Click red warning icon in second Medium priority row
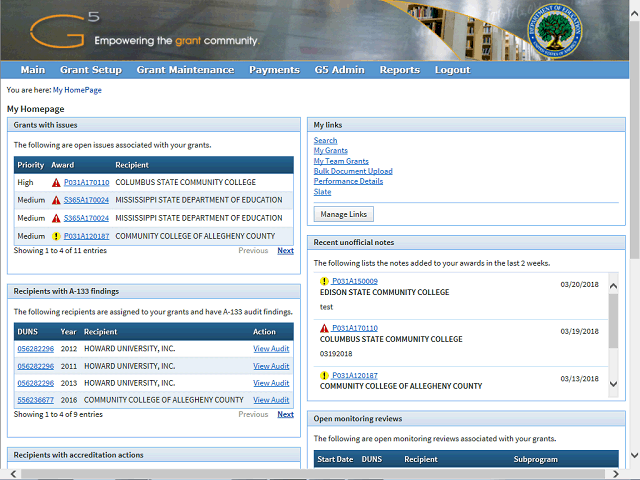This screenshot has width=640, height=480. [x=56, y=218]
